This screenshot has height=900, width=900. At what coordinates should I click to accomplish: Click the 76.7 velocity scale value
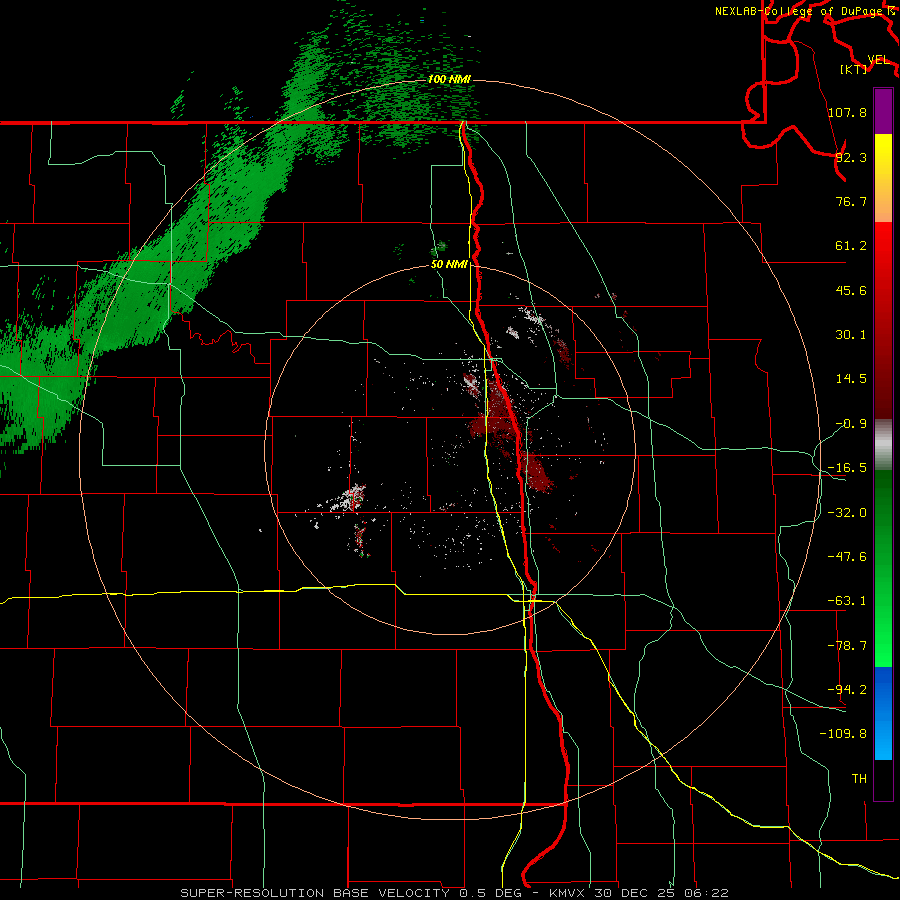[x=851, y=201]
